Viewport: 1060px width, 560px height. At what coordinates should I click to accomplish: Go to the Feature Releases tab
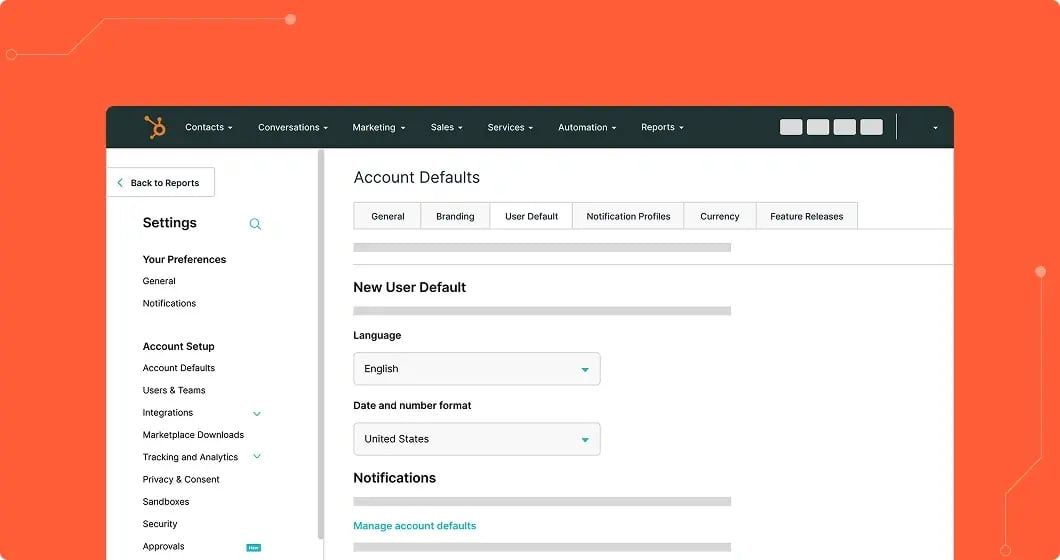pos(806,216)
